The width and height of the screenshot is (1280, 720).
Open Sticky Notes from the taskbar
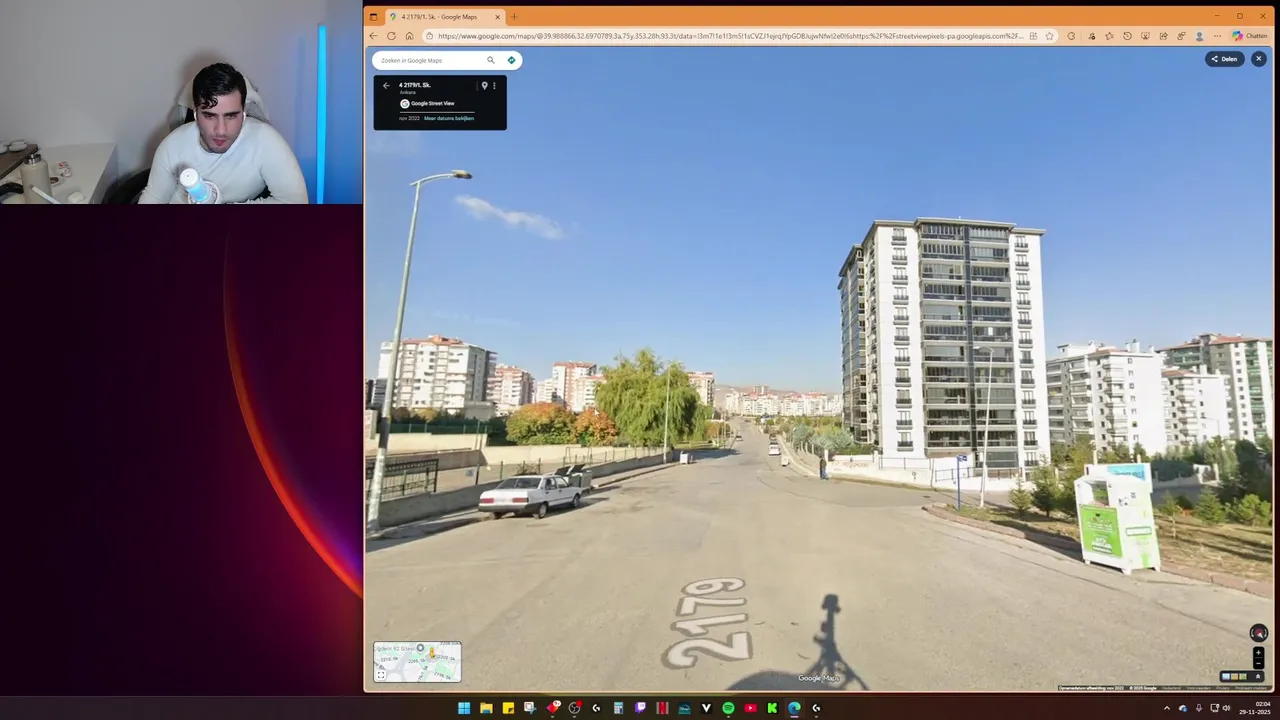point(508,708)
